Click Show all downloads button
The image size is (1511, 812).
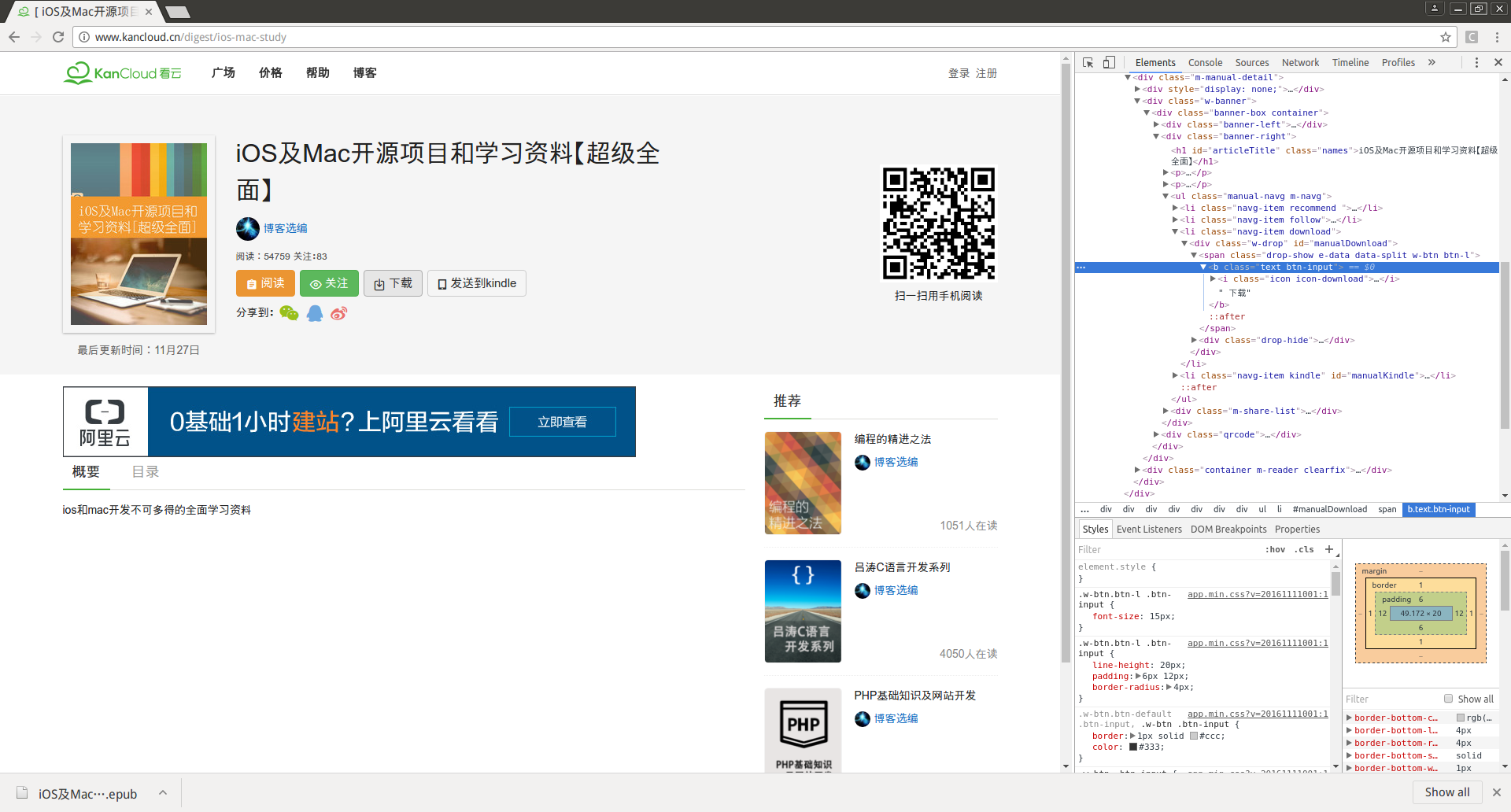1446,792
